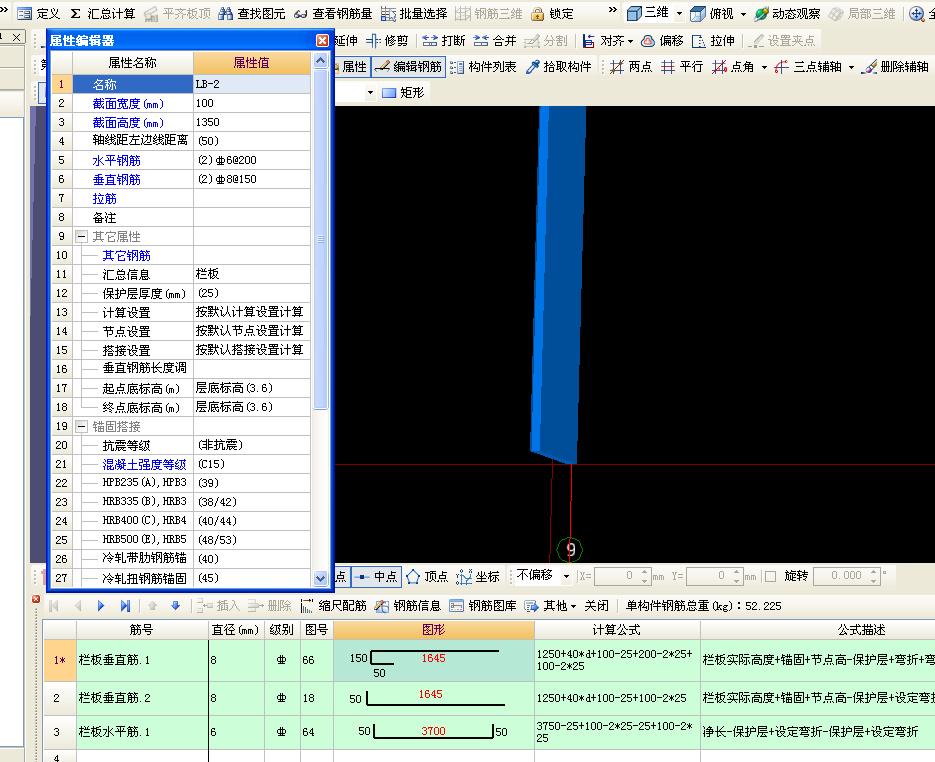The image size is (935, 762).
Task: Use the 合并 merge tool
Action: tap(495, 41)
